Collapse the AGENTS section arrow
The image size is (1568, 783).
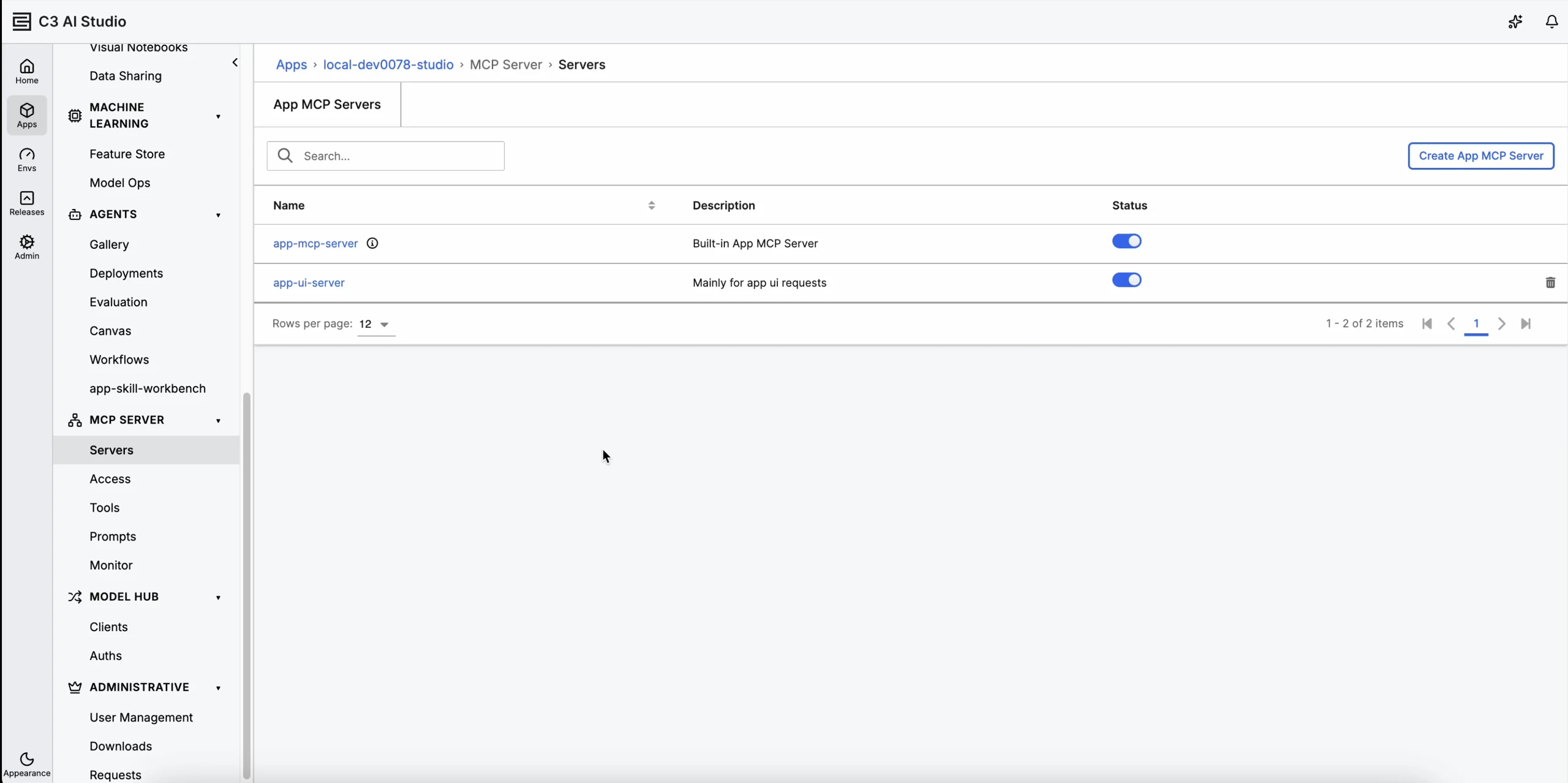218,214
